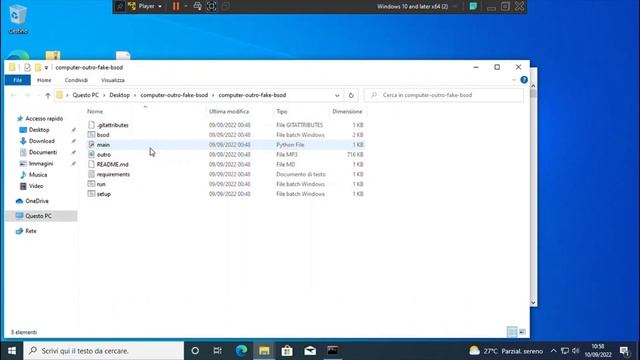640x360 pixels.
Task: Open Microsoft Store from the taskbar
Action: (287, 351)
